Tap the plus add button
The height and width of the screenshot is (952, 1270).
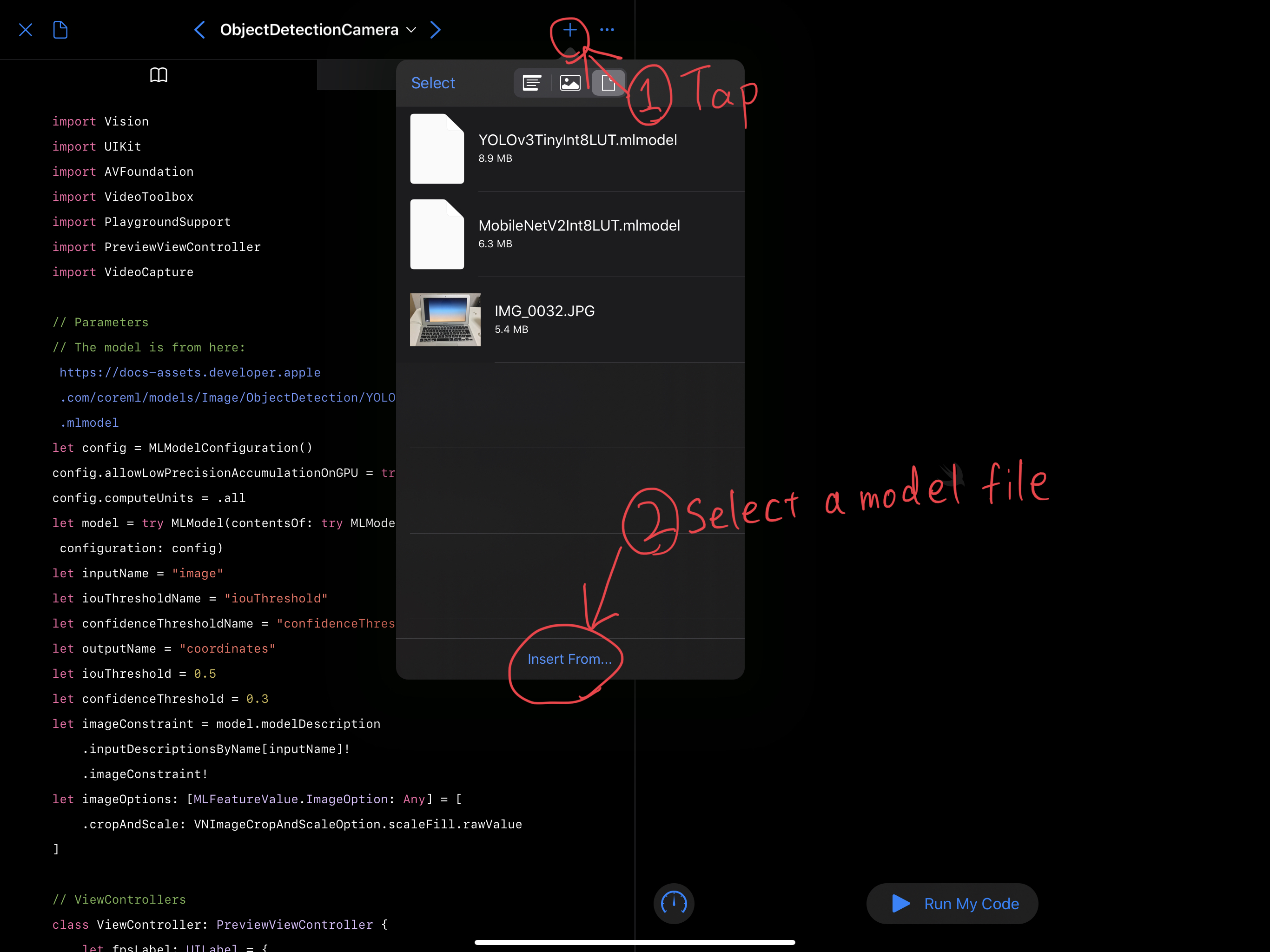[569, 30]
